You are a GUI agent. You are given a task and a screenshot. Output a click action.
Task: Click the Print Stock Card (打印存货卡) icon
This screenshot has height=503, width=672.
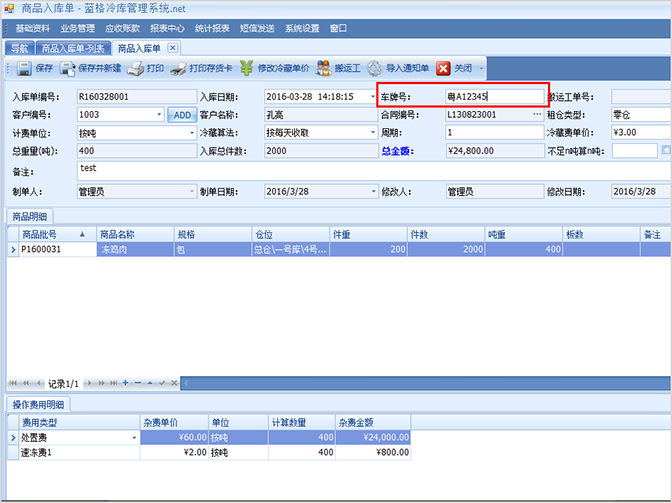(x=178, y=68)
